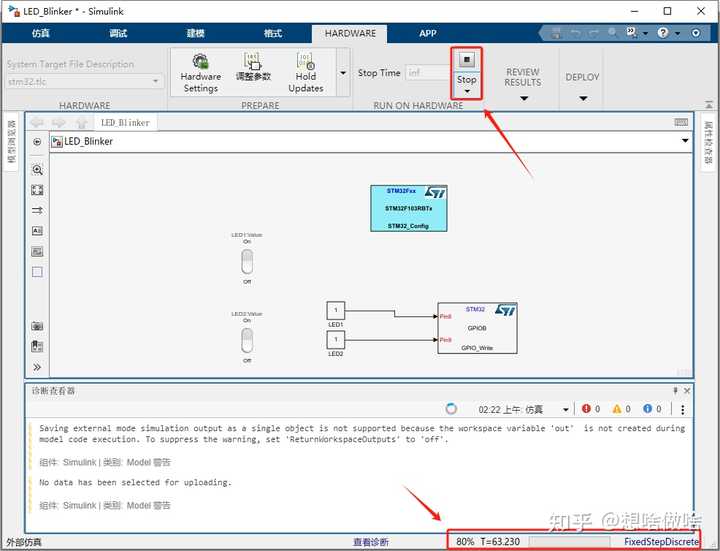
Task: Expand the palette double-chevron icon
Action: tap(37, 367)
